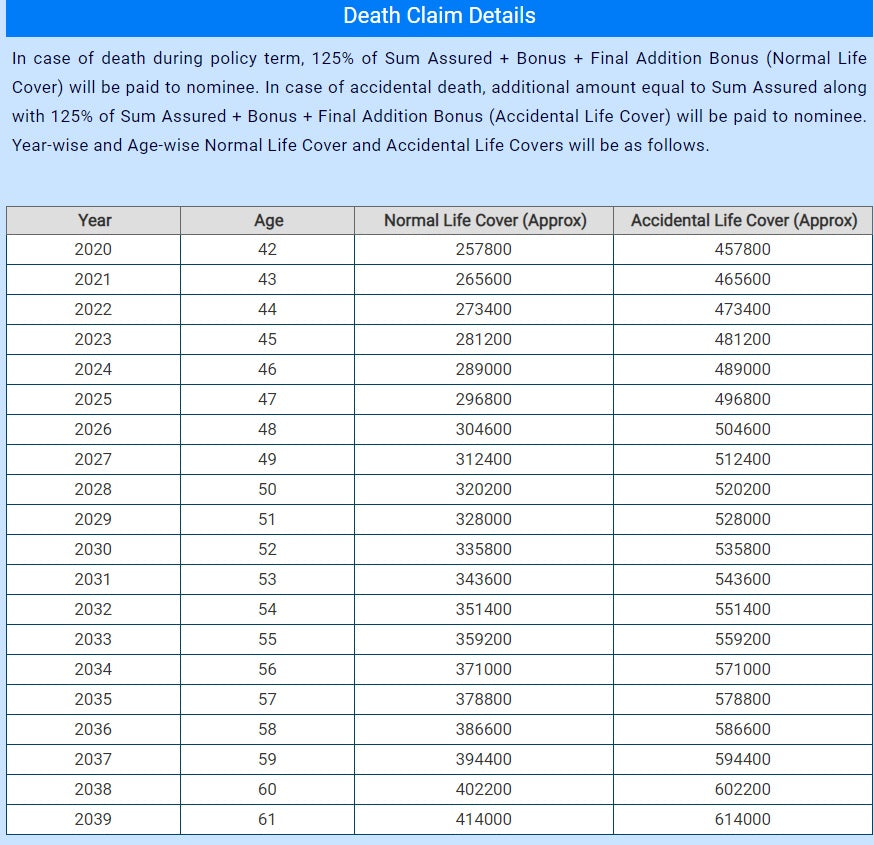The image size is (874, 845).
Task: Click normal life cover value 414000
Action: coord(484,820)
